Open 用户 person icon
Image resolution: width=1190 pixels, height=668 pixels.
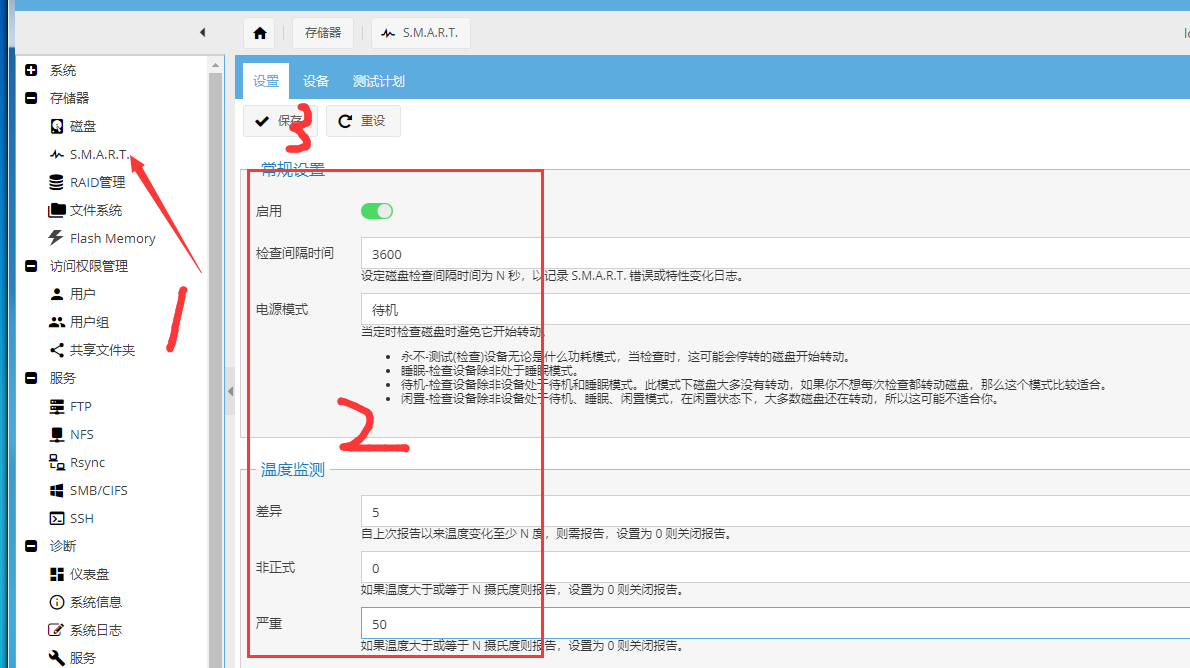tap(57, 294)
